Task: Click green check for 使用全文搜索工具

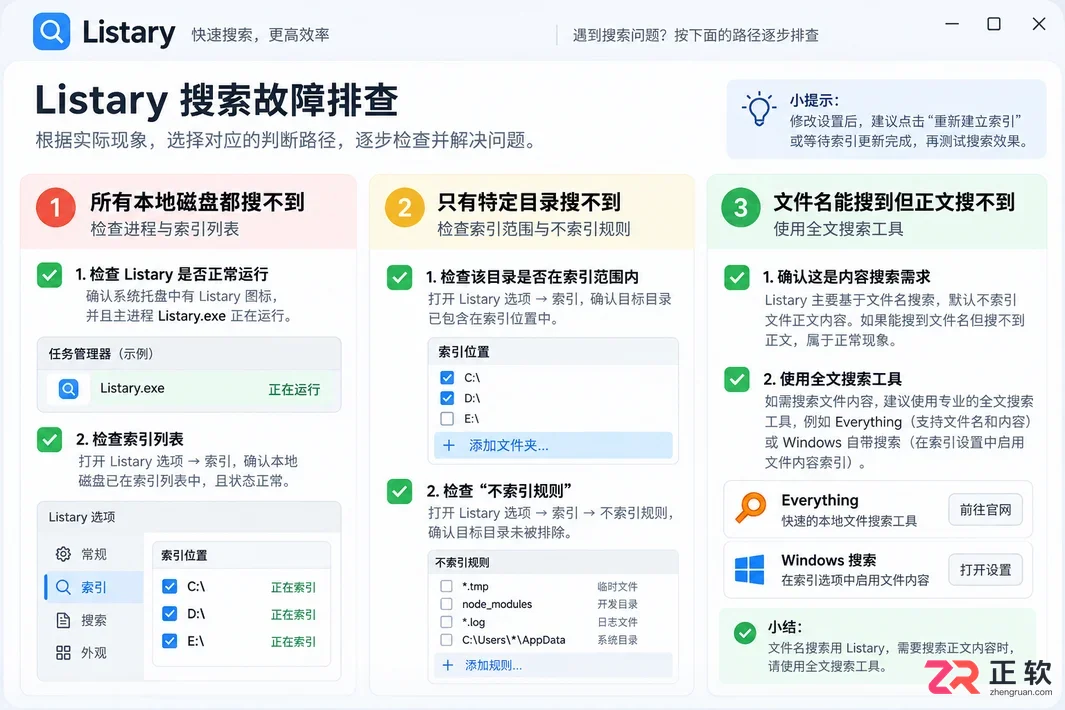Action: point(737,379)
